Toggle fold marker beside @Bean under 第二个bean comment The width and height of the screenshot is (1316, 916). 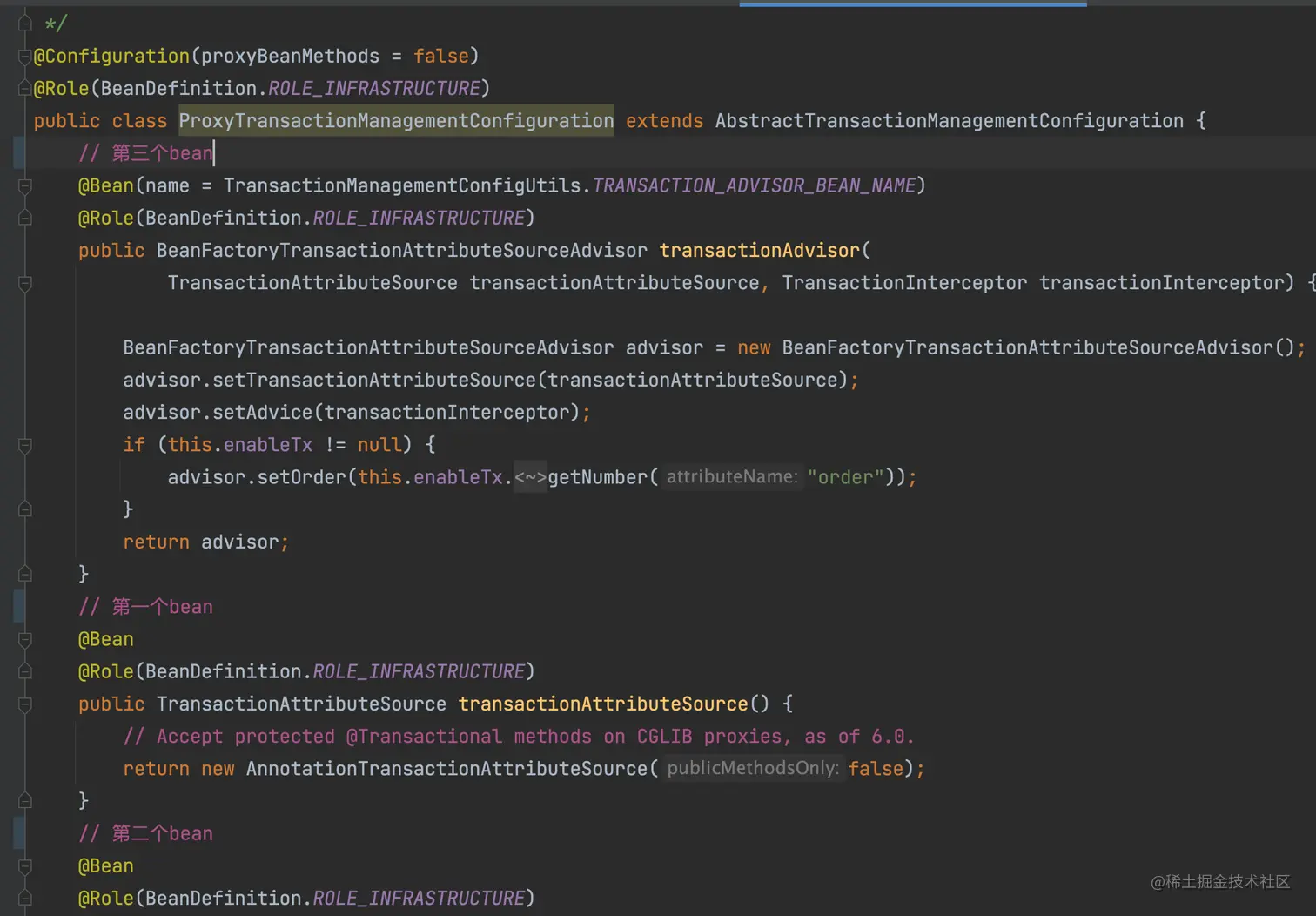click(x=24, y=866)
